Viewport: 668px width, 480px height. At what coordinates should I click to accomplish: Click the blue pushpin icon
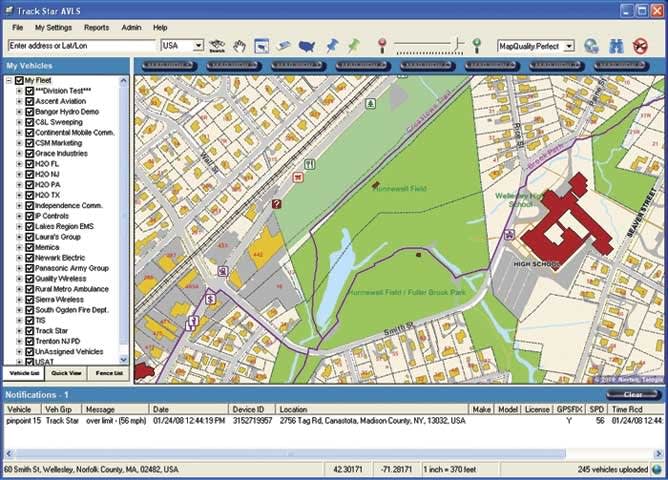(x=330, y=46)
